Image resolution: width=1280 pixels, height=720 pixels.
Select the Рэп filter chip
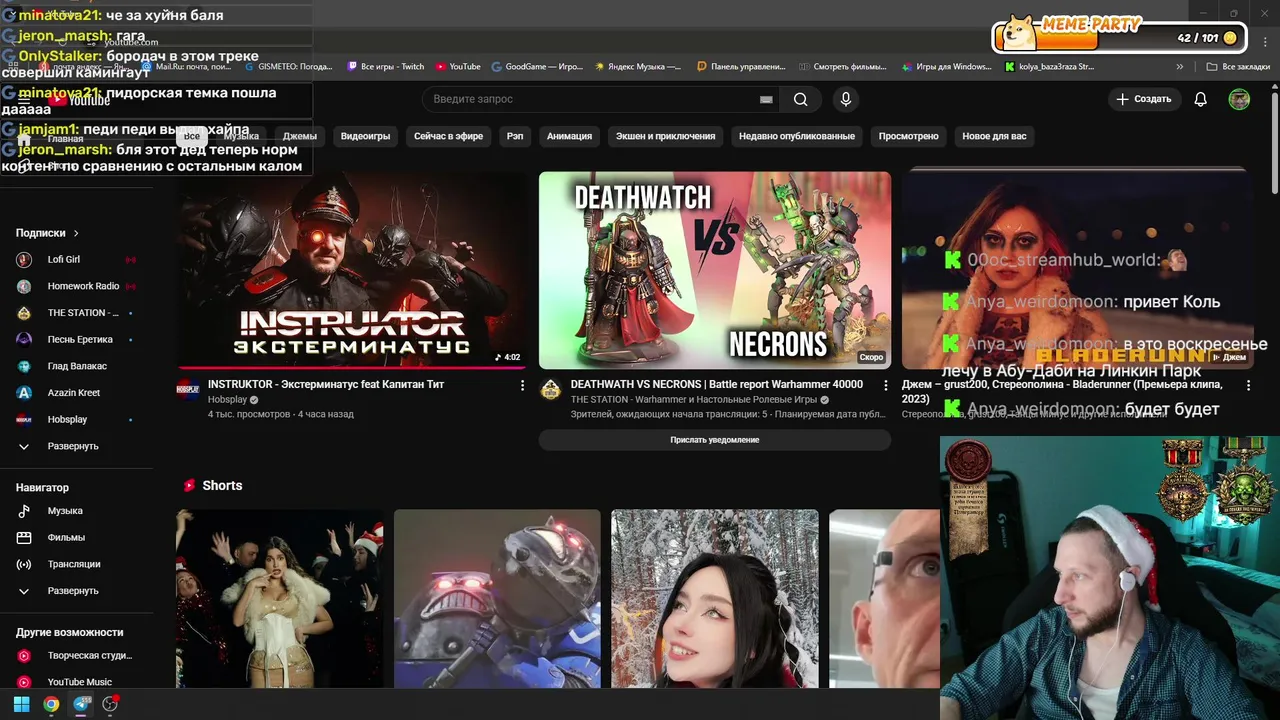[515, 136]
